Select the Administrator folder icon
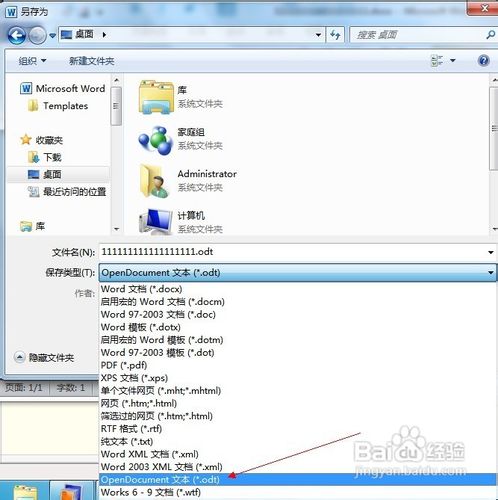The width and height of the screenshot is (498, 500). point(155,181)
